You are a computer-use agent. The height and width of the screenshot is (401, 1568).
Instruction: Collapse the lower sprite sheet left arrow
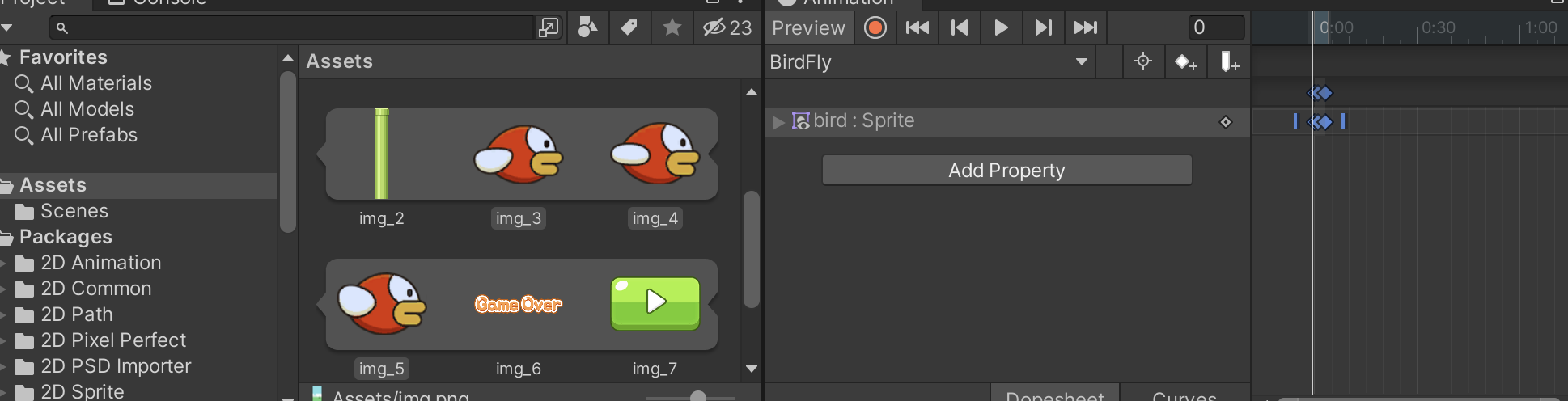click(321, 304)
